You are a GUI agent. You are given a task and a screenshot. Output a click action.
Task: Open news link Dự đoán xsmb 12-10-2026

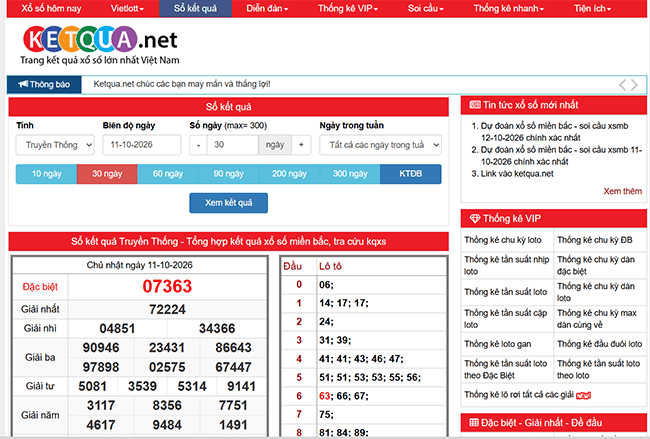554,131
